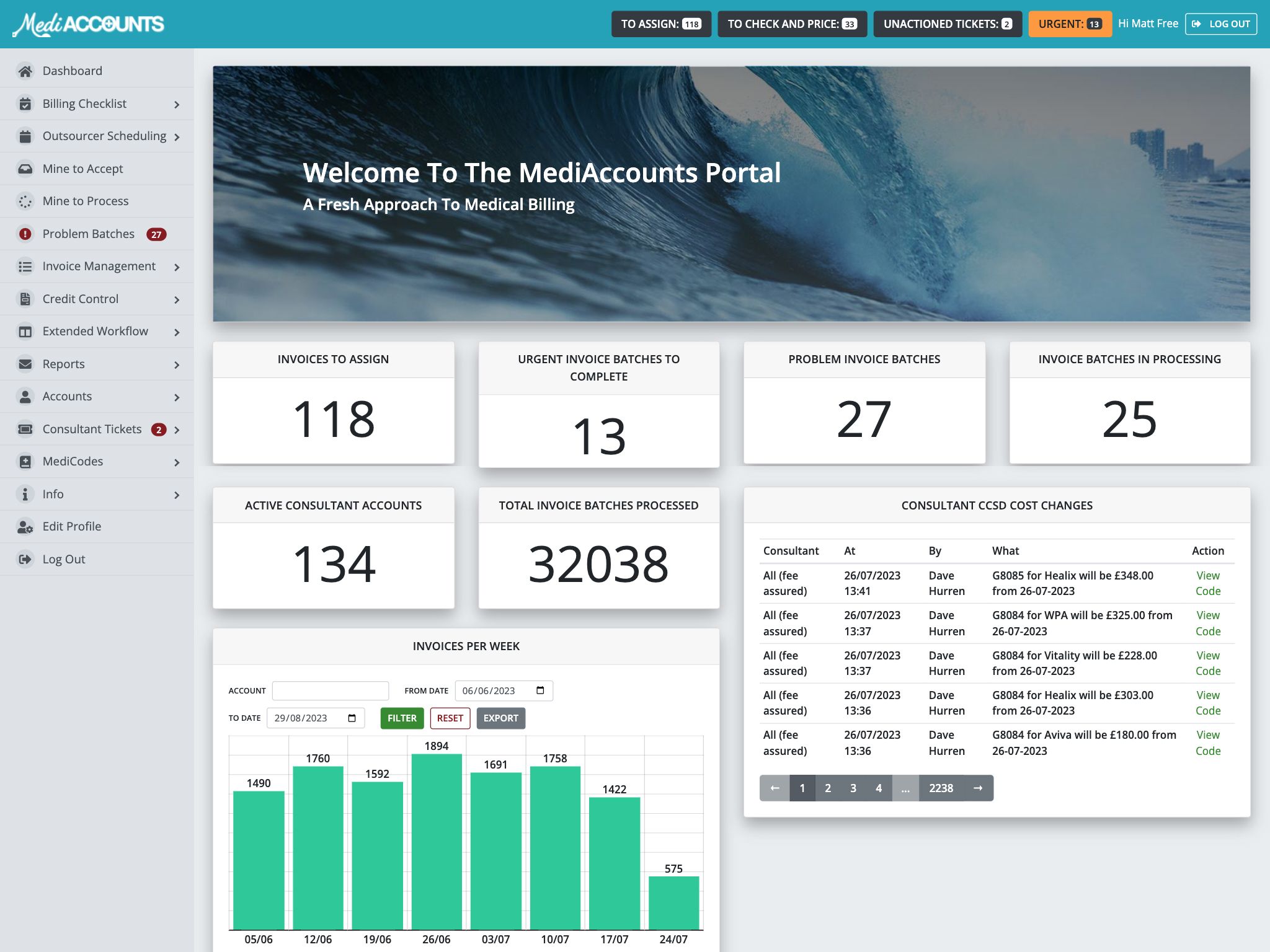Open the Accounts menu item
Viewport: 1270px width, 952px height.
pos(67,397)
